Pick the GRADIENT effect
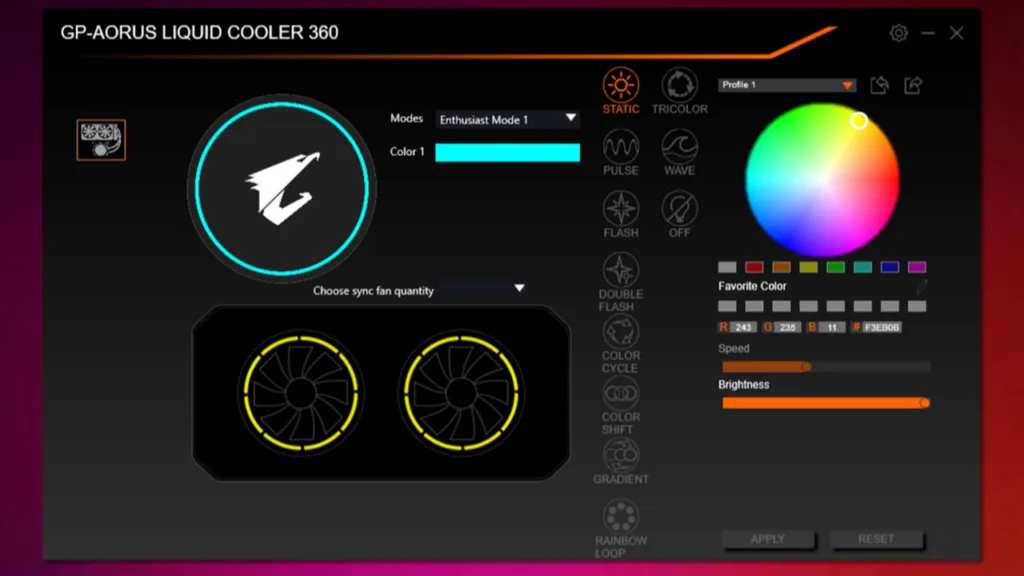This screenshot has height=576, width=1024. pyautogui.click(x=620, y=460)
